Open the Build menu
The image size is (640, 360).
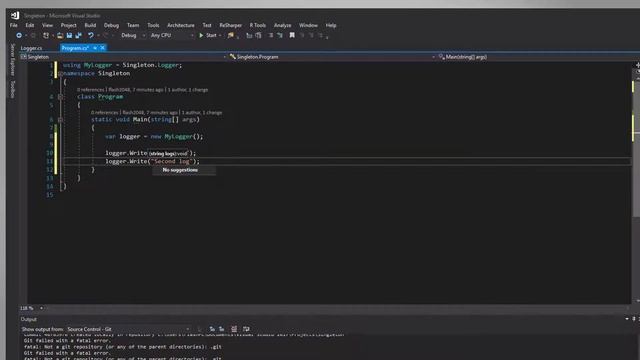90,25
